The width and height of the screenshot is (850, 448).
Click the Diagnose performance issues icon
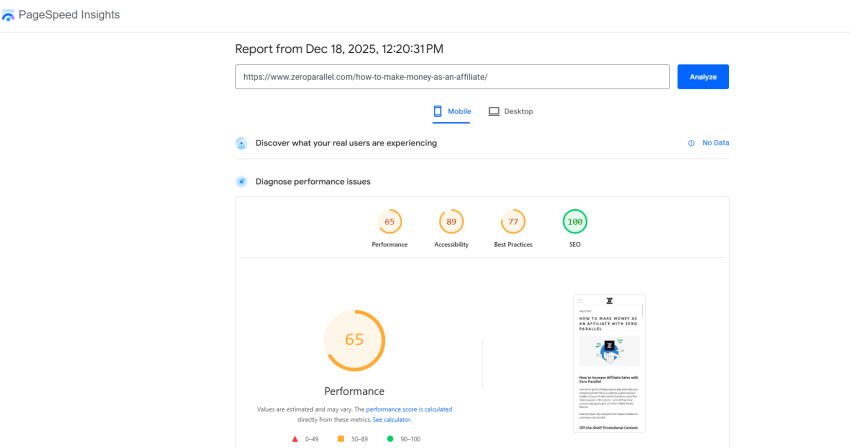click(x=241, y=182)
